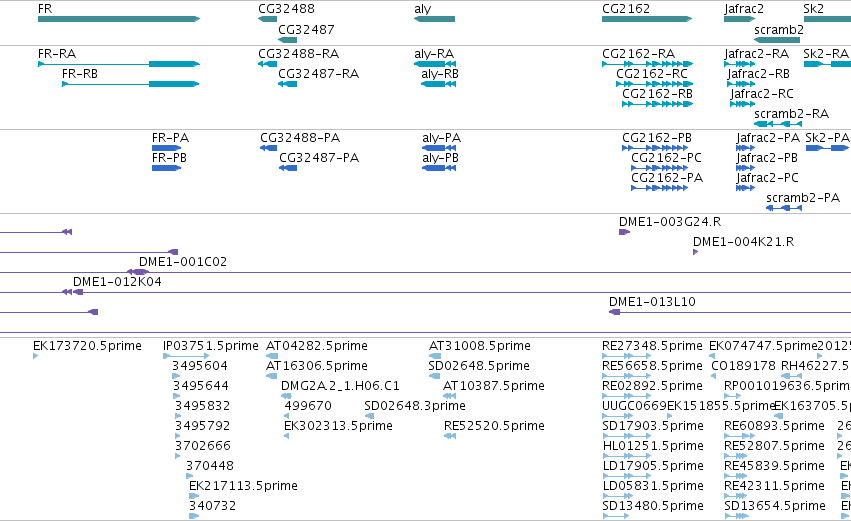Select transcript aly-RA
This screenshot has height=521, width=851.
pos(434,64)
